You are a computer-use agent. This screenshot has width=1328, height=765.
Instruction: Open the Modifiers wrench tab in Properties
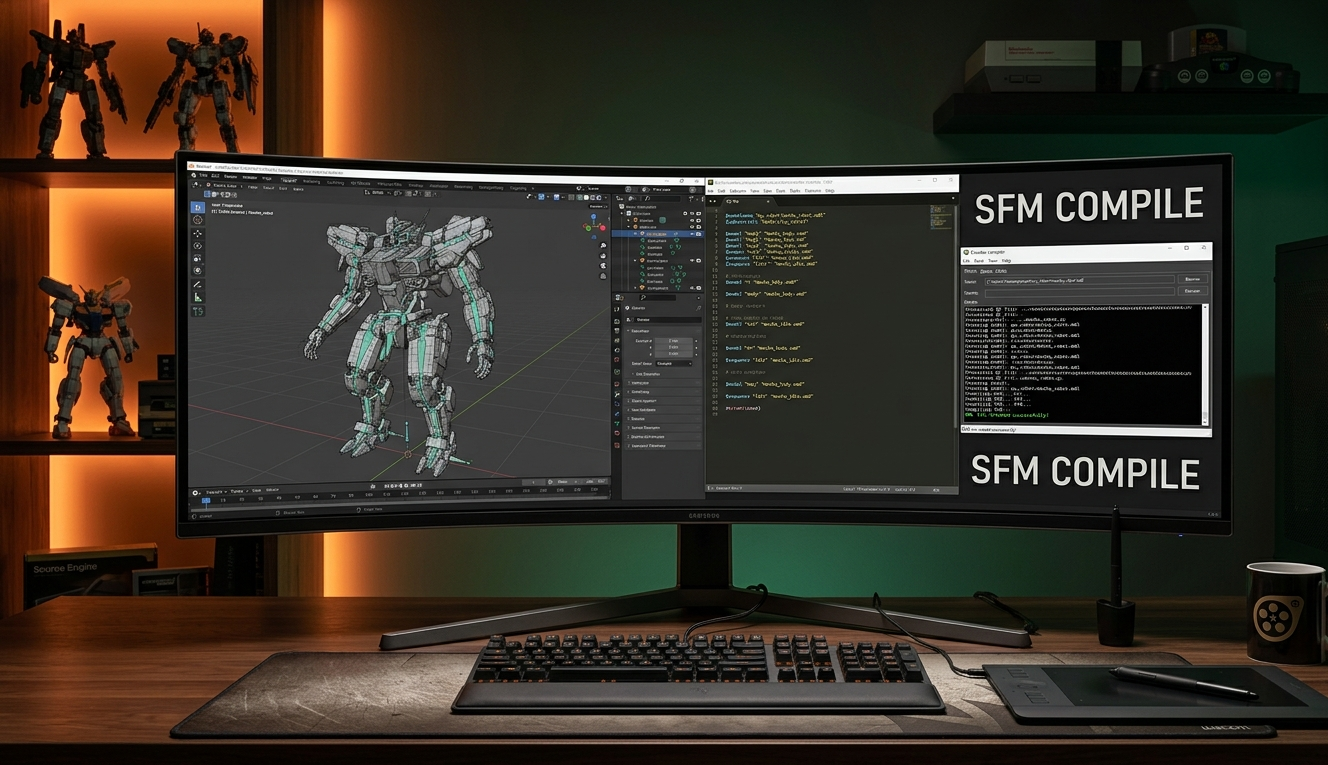(x=617, y=394)
